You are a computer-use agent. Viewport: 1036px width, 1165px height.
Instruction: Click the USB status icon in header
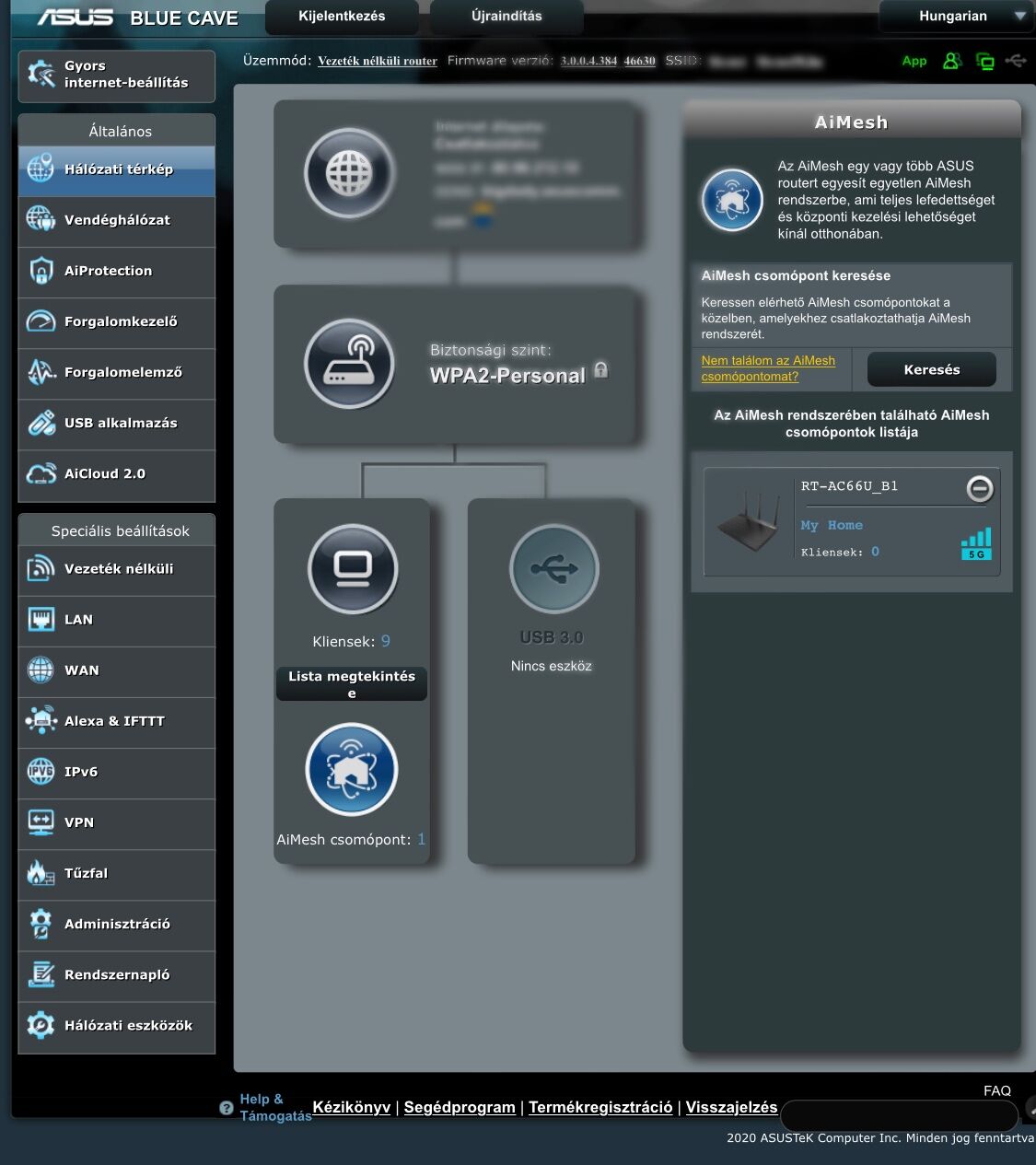tap(1017, 61)
